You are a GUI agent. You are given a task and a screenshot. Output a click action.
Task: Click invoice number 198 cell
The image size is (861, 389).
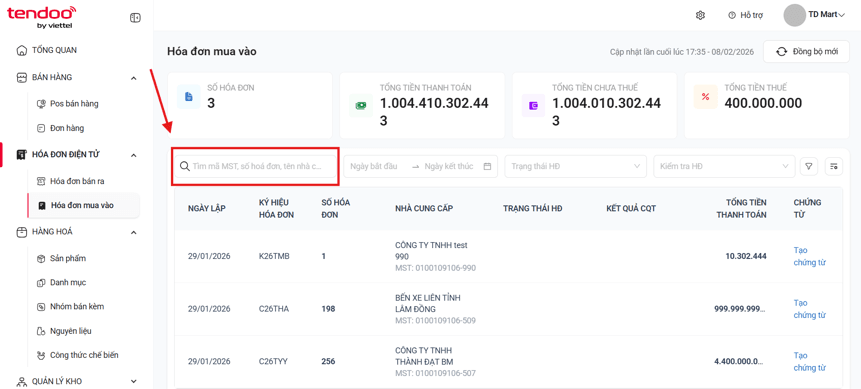(328, 309)
